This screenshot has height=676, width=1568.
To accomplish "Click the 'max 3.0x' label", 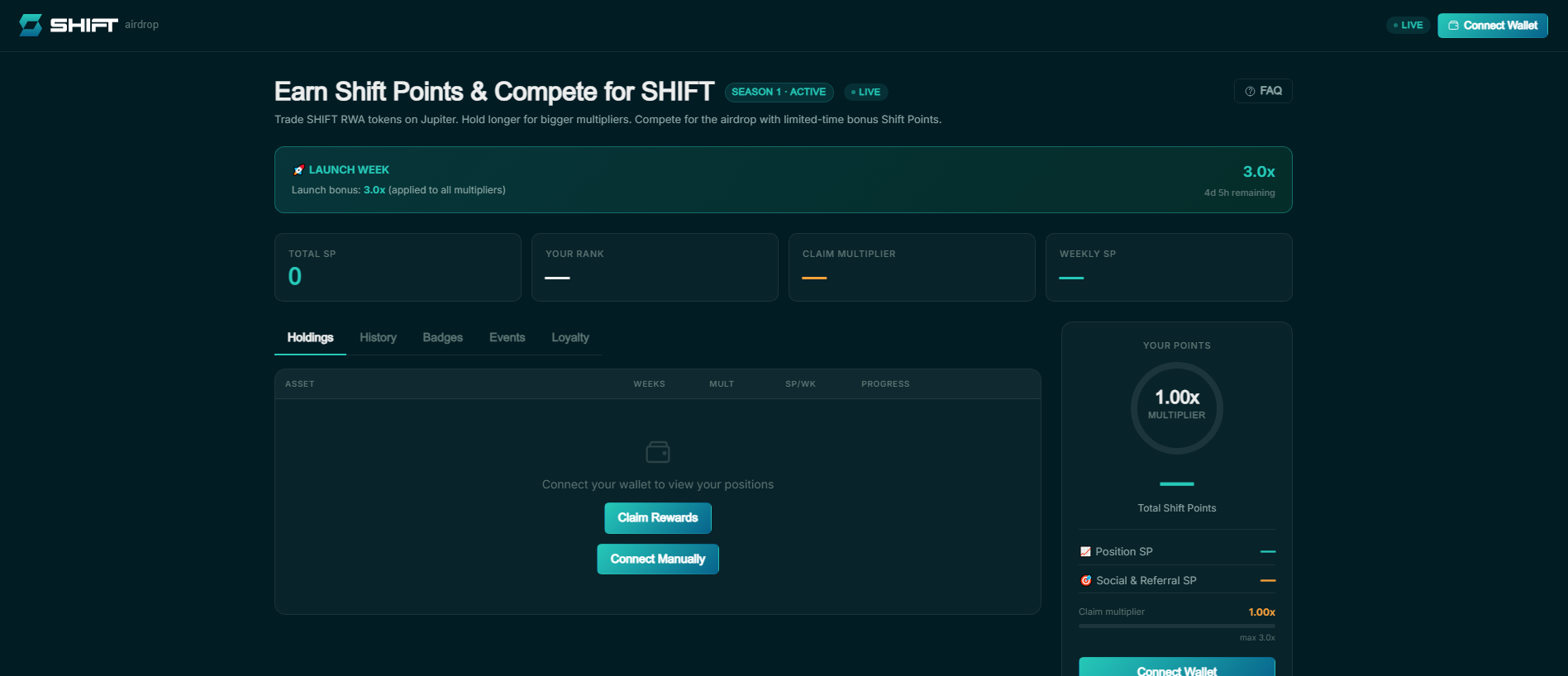I will 1257,638.
